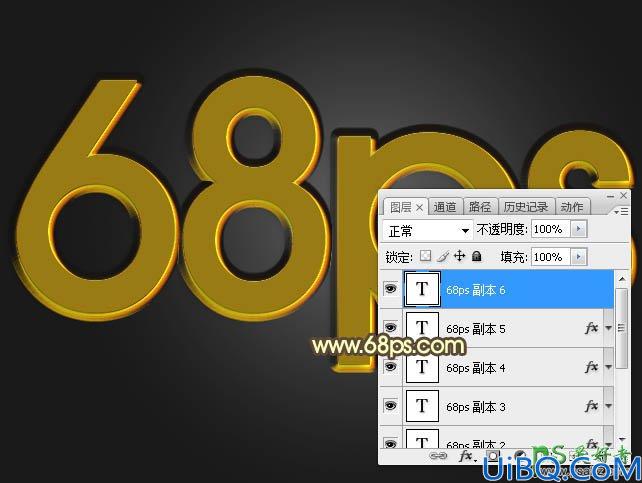This screenshot has height=483, width=642.
Task: Close the 图层 tab with its x icon
Action: point(419,208)
